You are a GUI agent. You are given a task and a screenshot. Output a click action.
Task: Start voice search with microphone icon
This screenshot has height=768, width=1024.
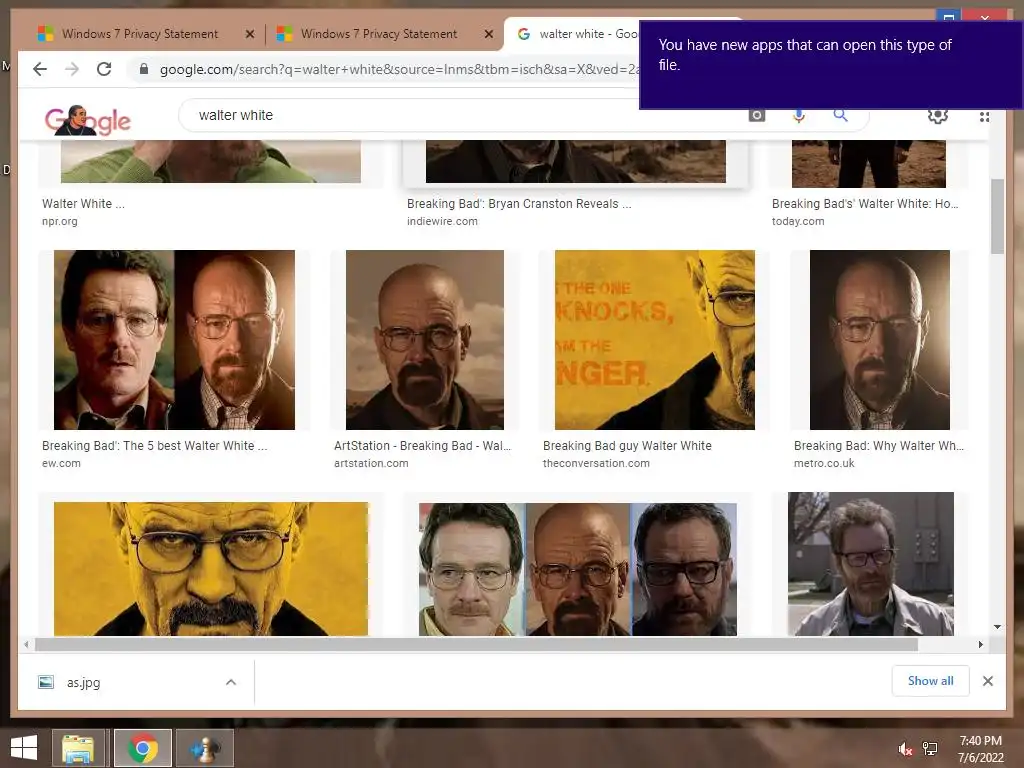tap(798, 116)
